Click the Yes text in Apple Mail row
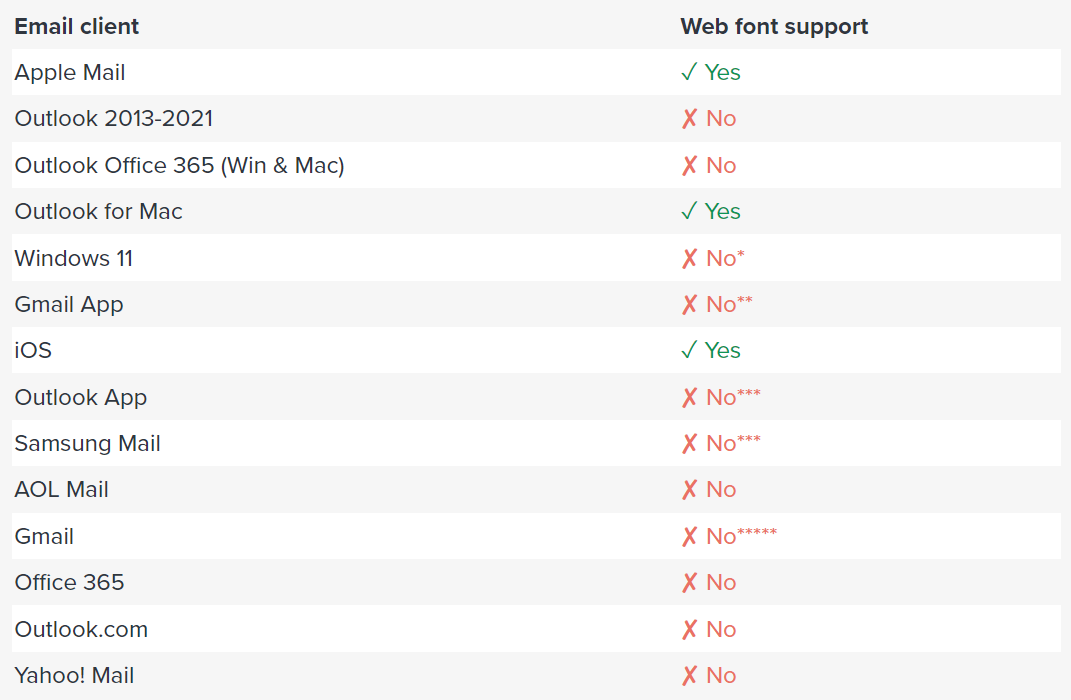1071x700 pixels. click(x=723, y=72)
